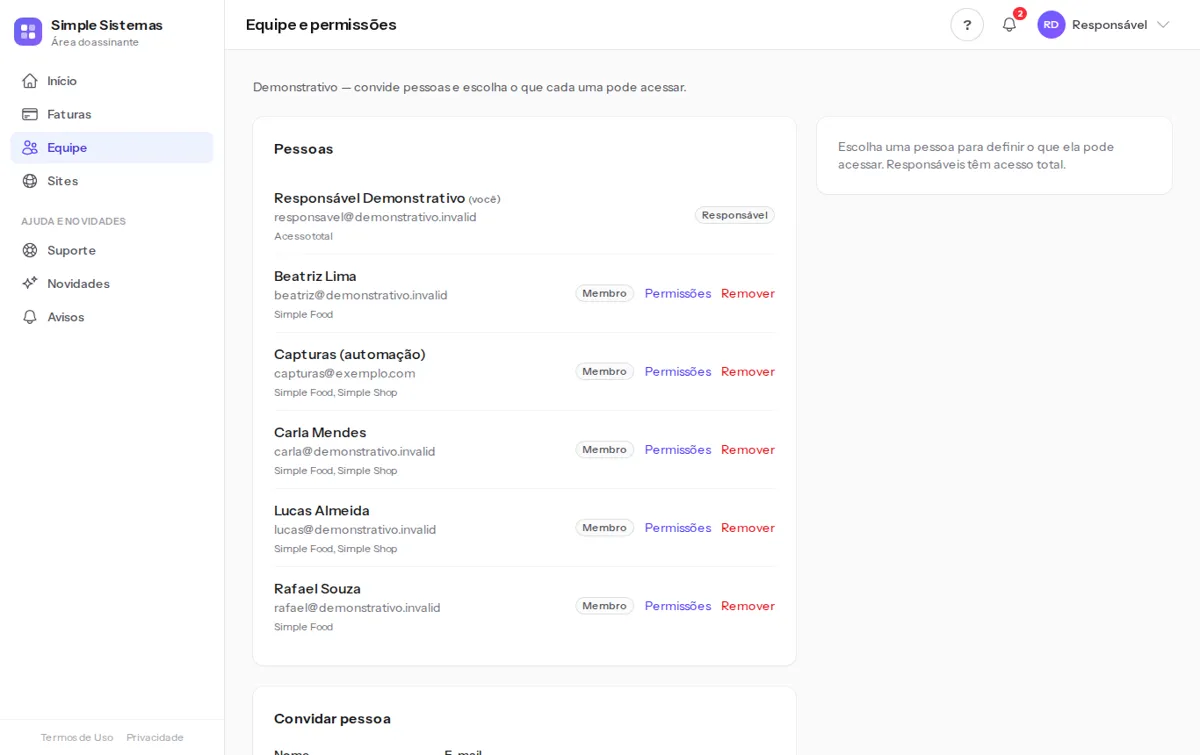
Task: Click the email capturas@exemplo.com
Action: 345,373
